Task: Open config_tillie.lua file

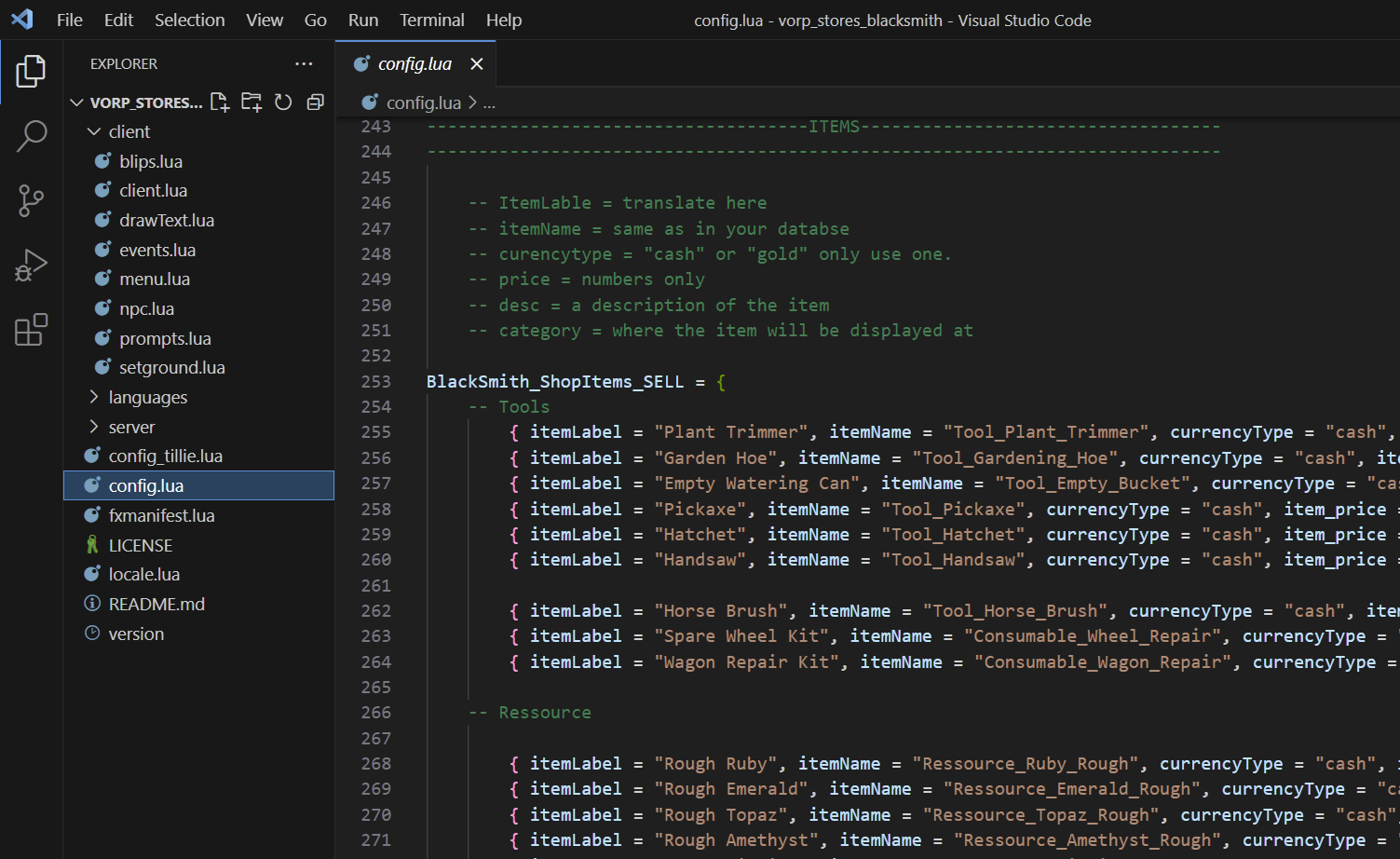Action: tap(165, 456)
